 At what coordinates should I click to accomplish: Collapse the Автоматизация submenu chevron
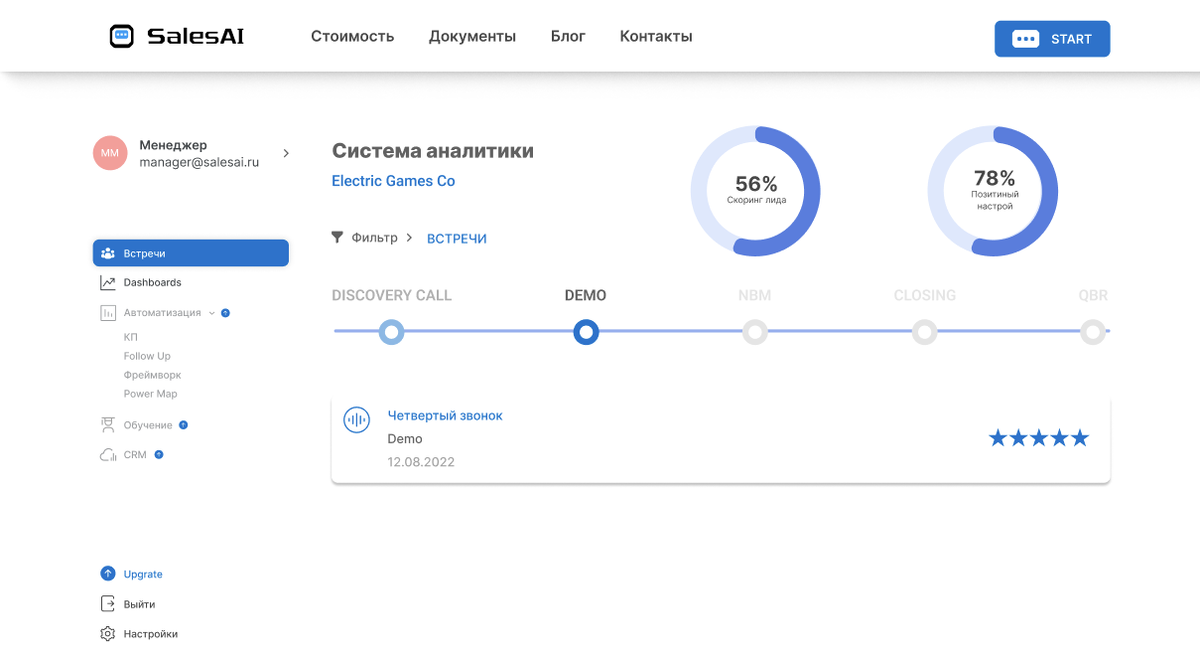click(211, 313)
